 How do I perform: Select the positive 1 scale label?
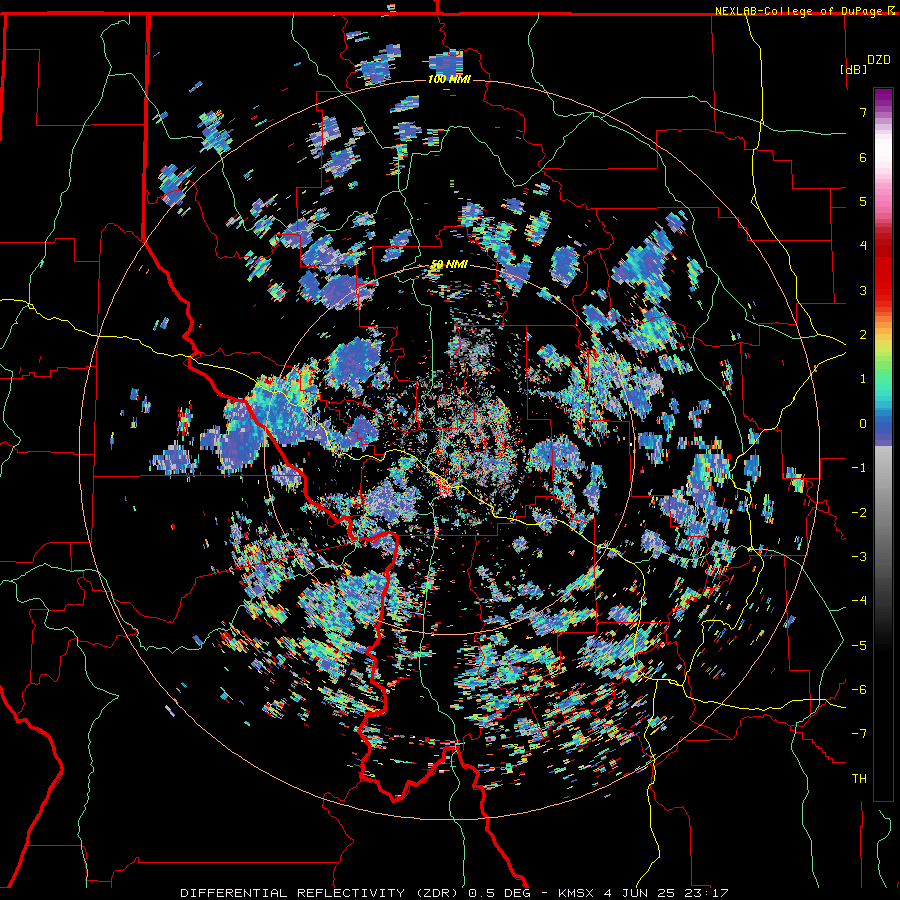pos(863,379)
